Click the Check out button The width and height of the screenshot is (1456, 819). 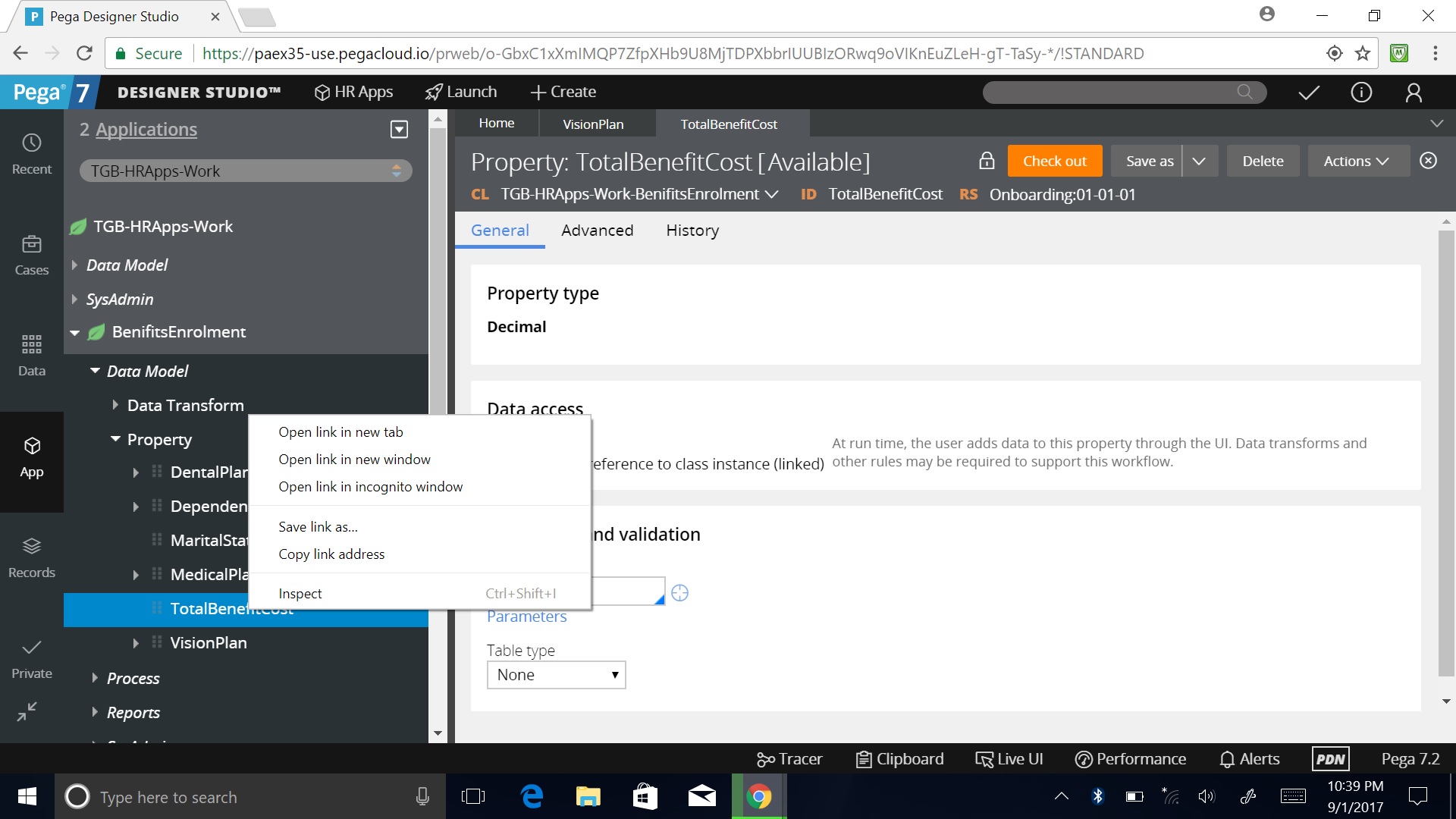tap(1055, 161)
